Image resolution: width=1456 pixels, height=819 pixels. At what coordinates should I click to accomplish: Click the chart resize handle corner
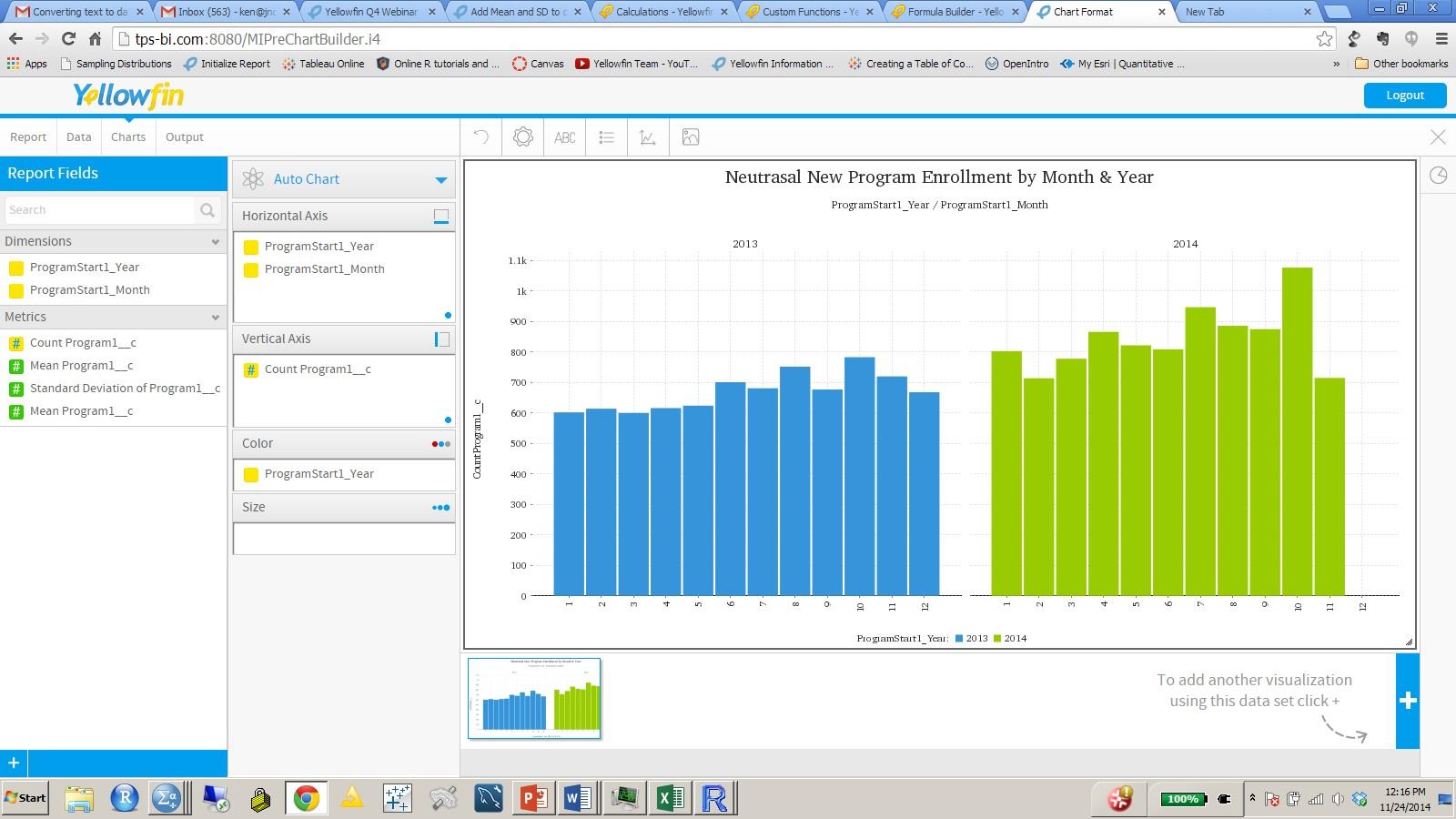[1409, 642]
